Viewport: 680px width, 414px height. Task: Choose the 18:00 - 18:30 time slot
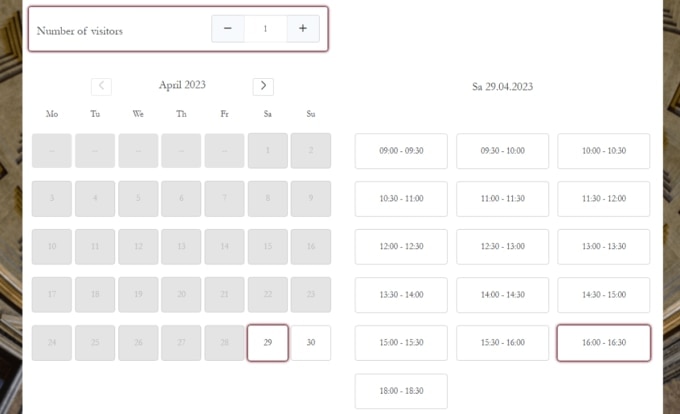[x=401, y=391]
